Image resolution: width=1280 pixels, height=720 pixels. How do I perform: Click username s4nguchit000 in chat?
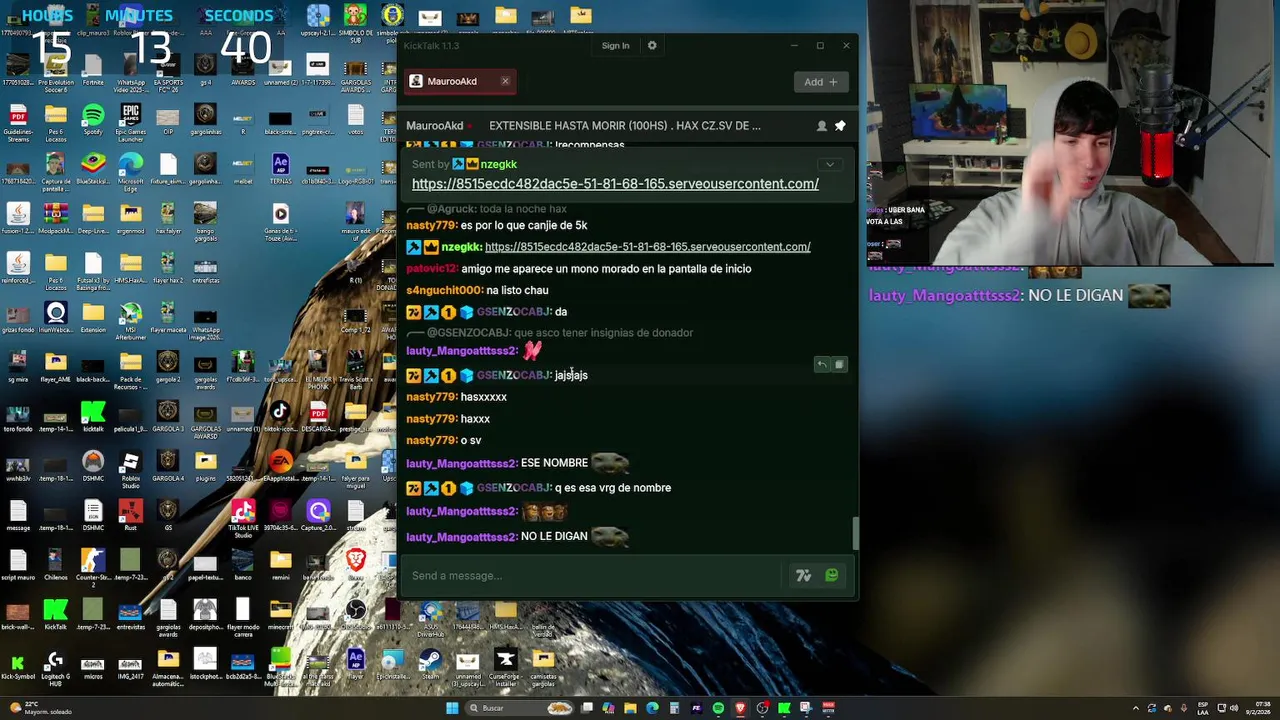[444, 290]
